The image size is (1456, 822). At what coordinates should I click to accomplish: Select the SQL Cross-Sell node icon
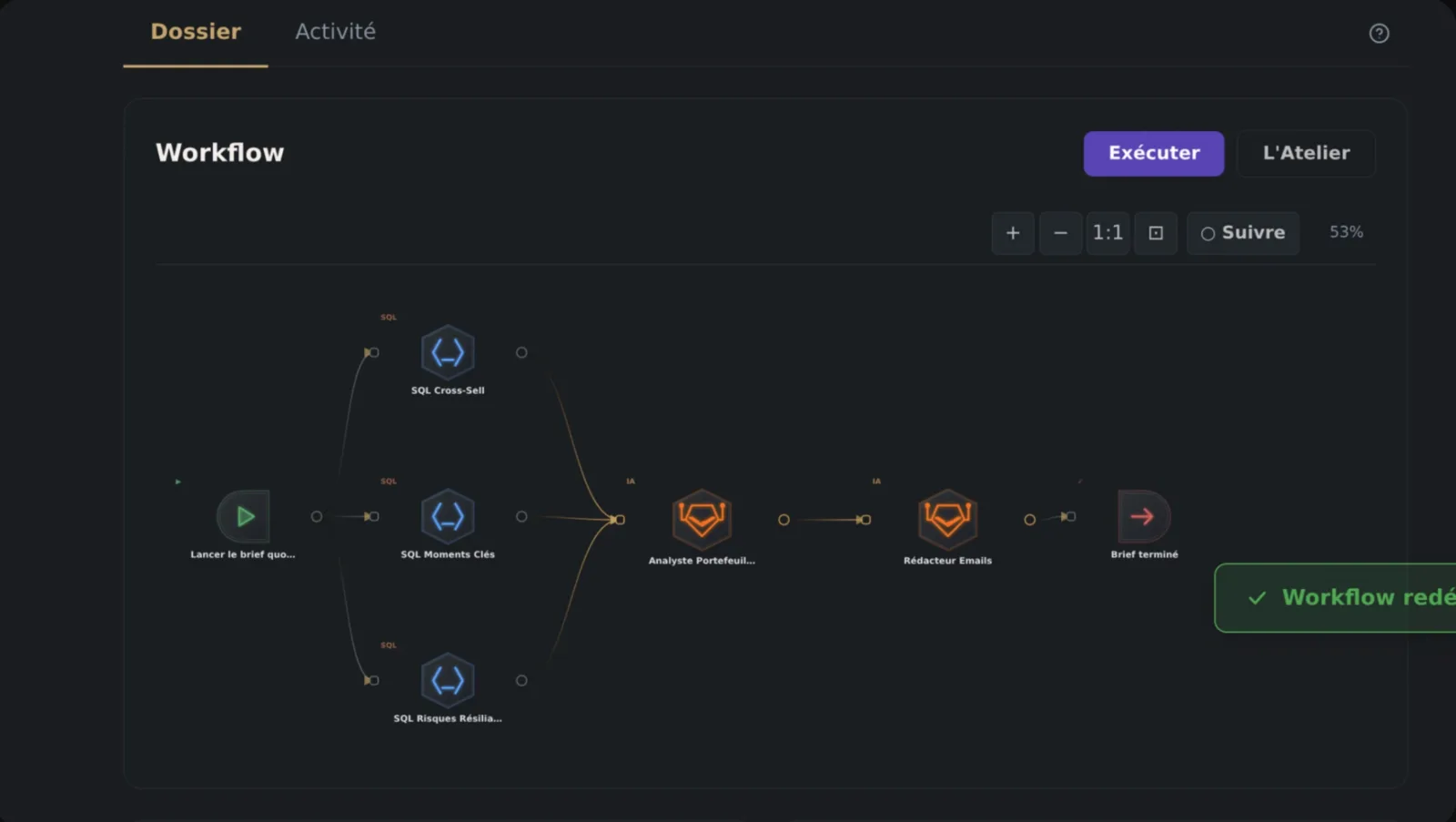(448, 352)
